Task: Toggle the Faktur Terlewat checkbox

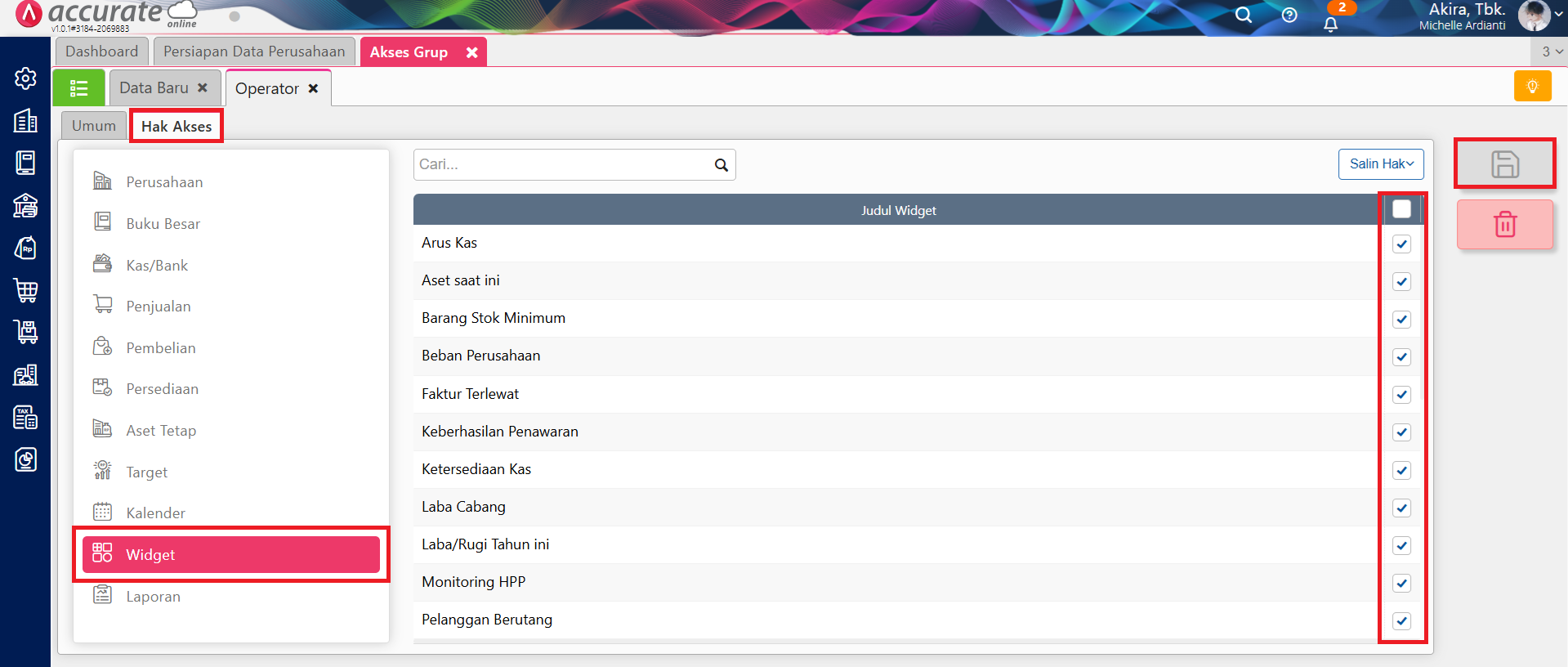Action: 1401,395
